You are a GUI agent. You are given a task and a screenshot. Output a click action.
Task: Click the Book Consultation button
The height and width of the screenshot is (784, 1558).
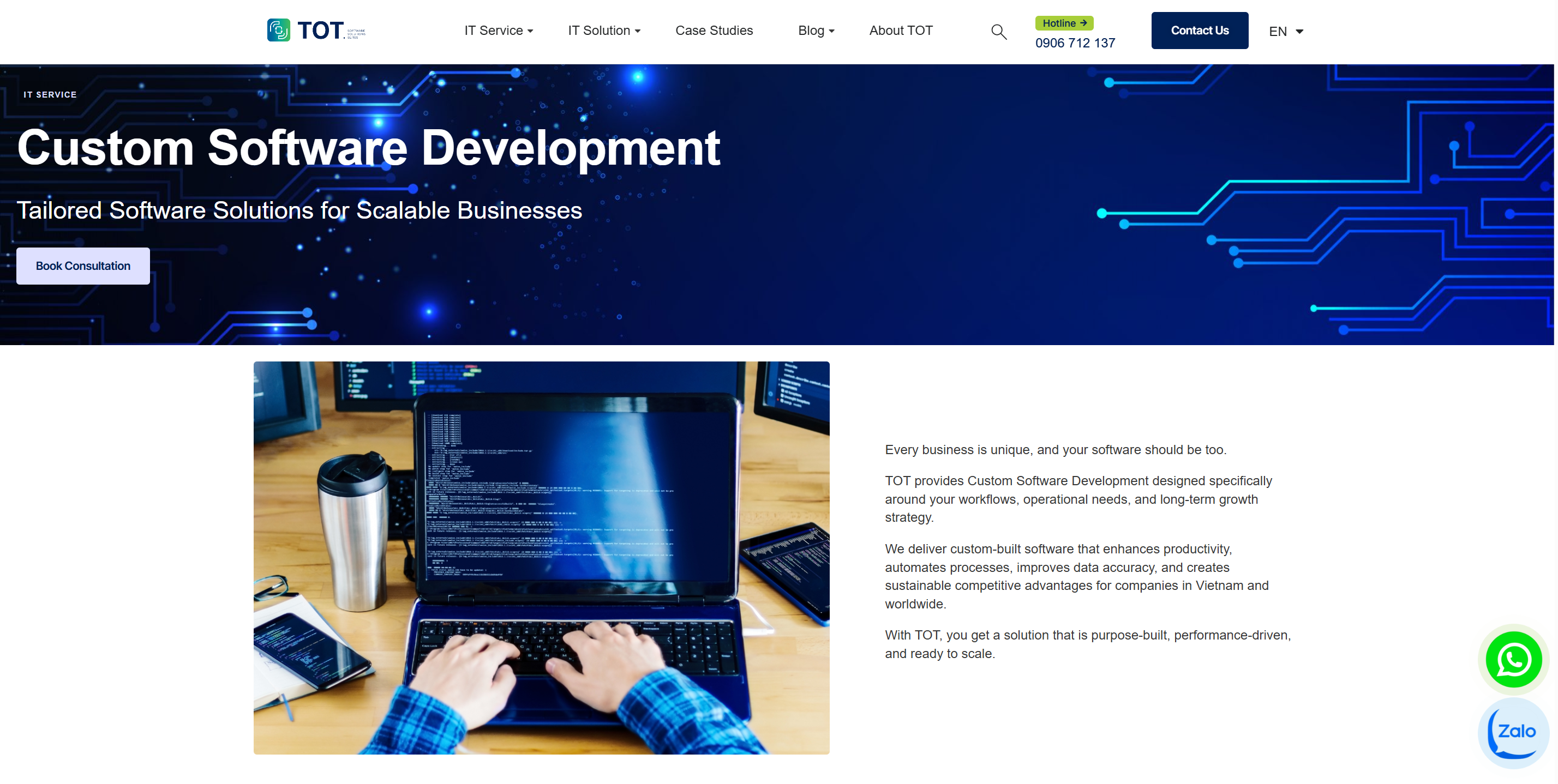tap(83, 266)
